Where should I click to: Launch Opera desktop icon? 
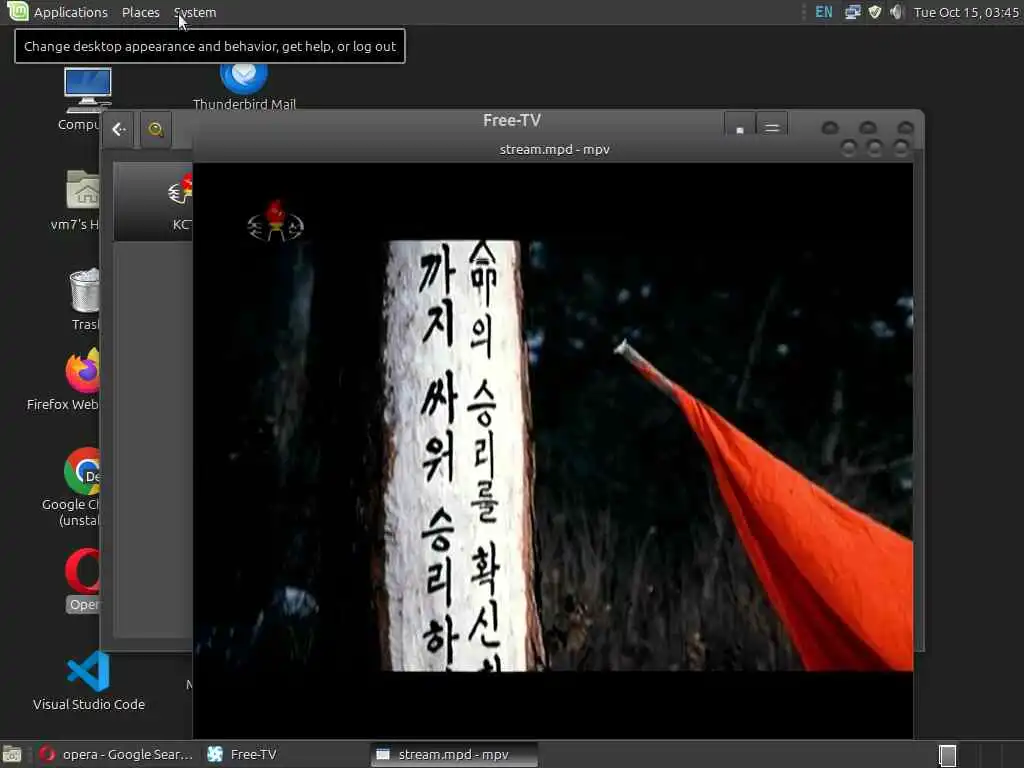click(x=83, y=580)
